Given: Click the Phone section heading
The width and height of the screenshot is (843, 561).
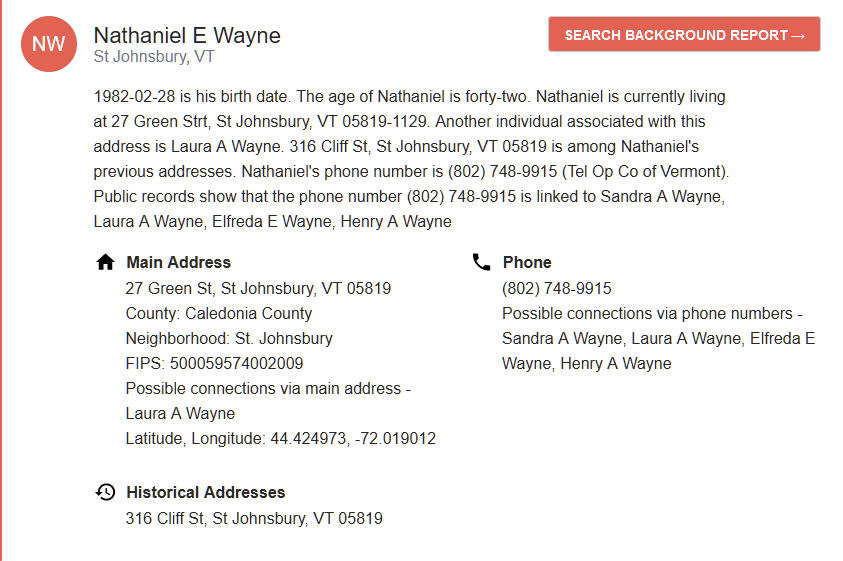Looking at the screenshot, I should (527, 262).
